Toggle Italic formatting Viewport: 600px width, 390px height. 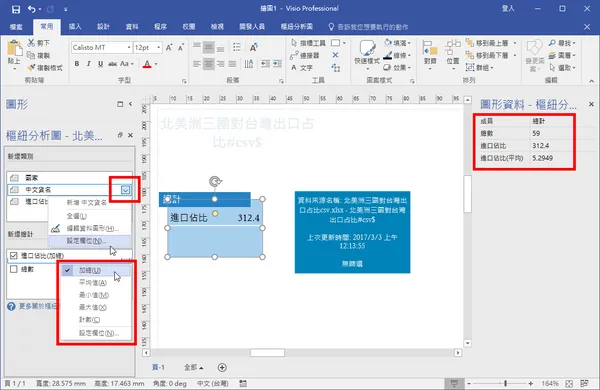[x=88, y=64]
